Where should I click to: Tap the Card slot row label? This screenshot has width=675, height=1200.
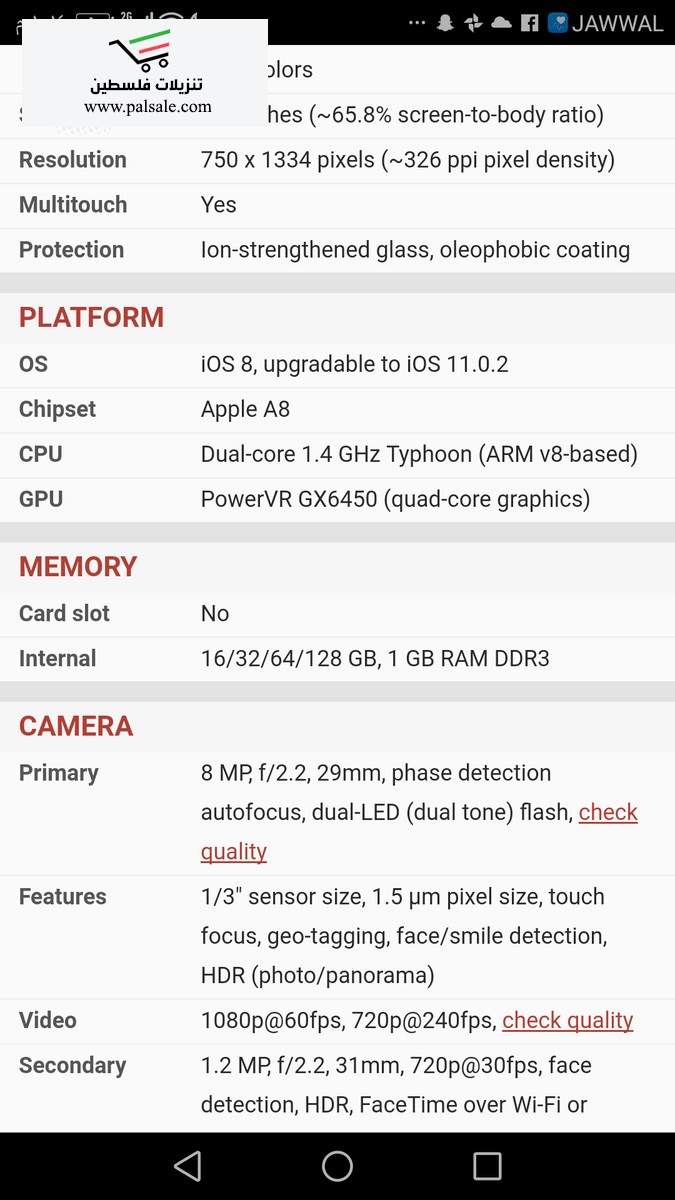64,613
